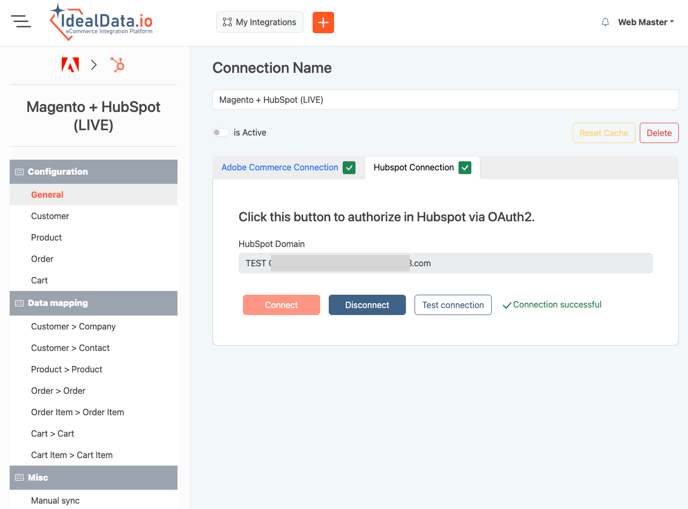Open the Web Master user dropdown
The image size is (688, 509).
[645, 22]
